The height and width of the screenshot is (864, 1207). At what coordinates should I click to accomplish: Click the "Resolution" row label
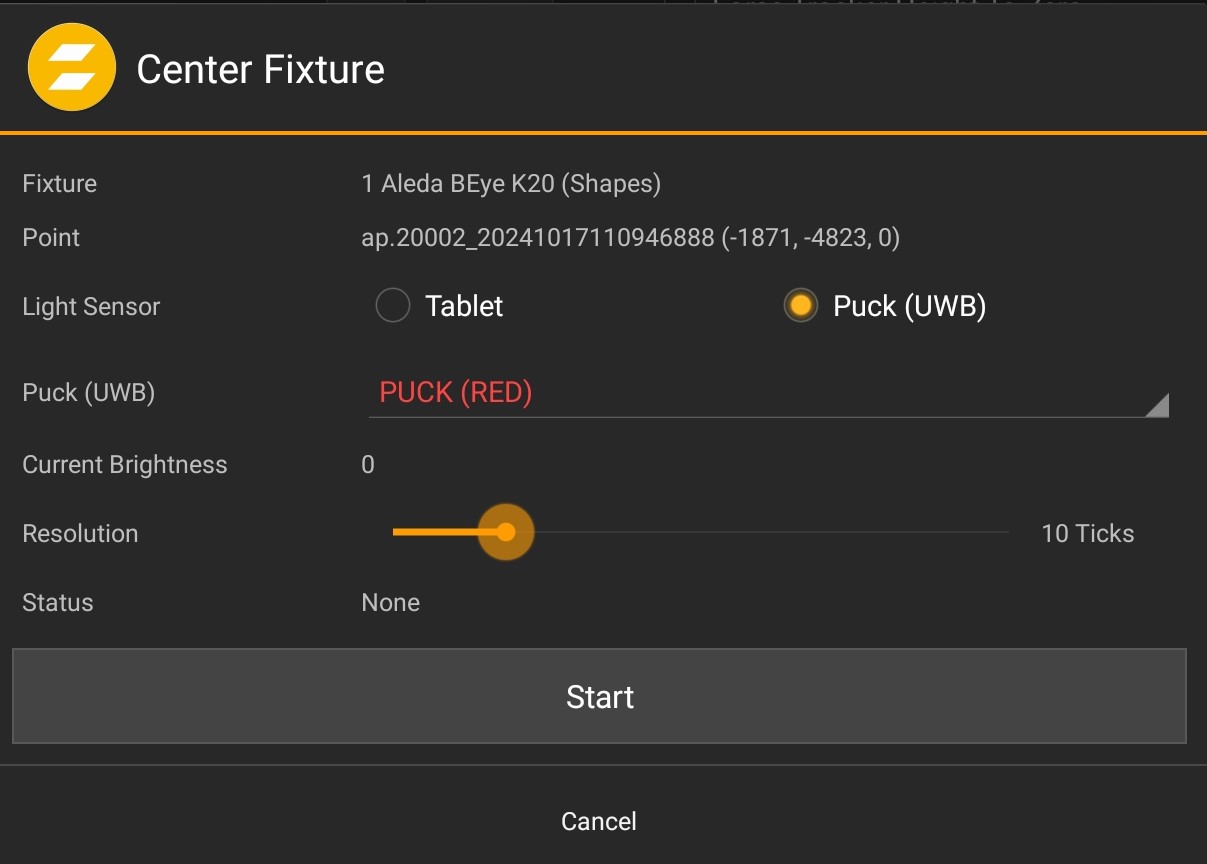(x=80, y=533)
